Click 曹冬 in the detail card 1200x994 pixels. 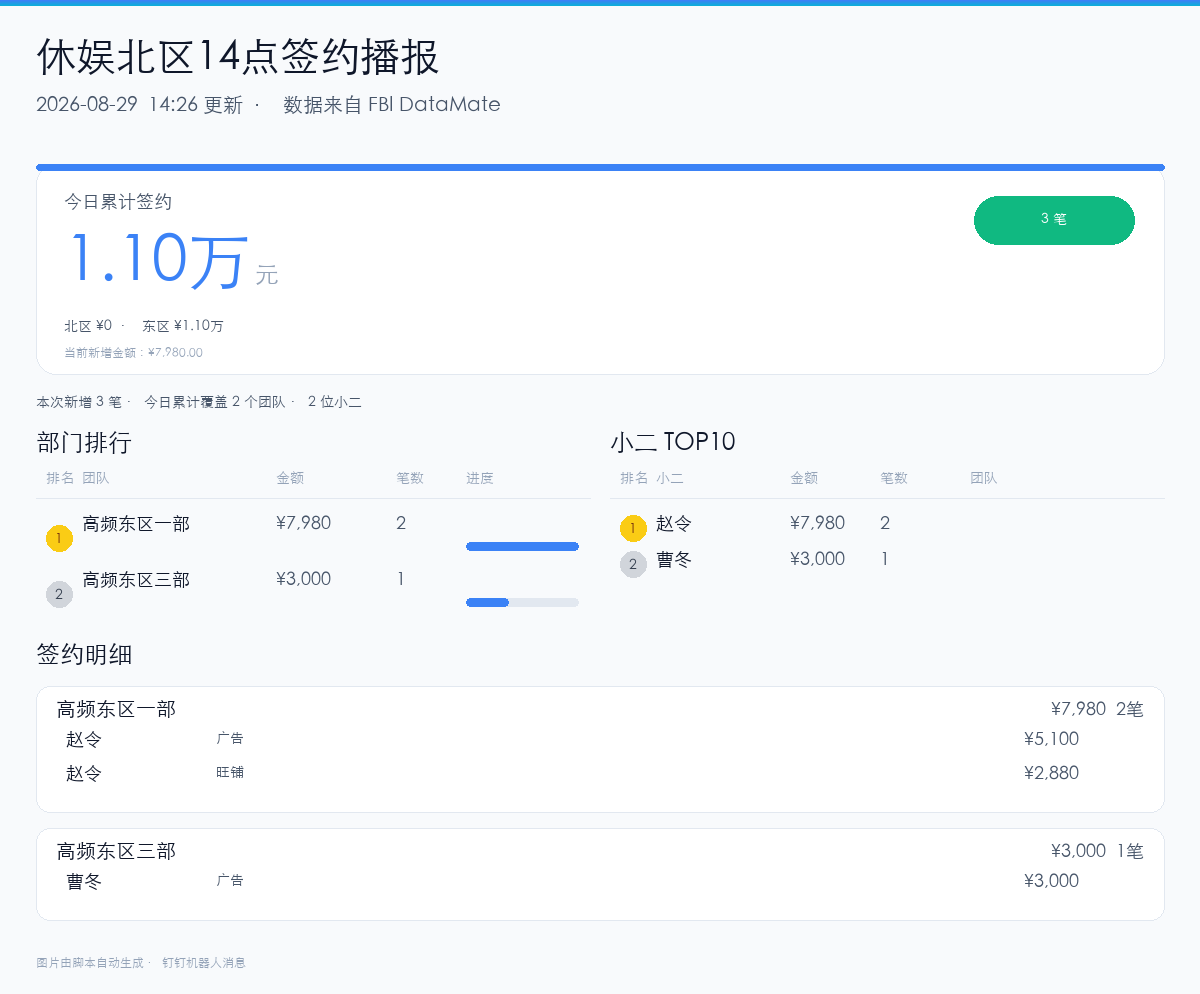(84, 882)
